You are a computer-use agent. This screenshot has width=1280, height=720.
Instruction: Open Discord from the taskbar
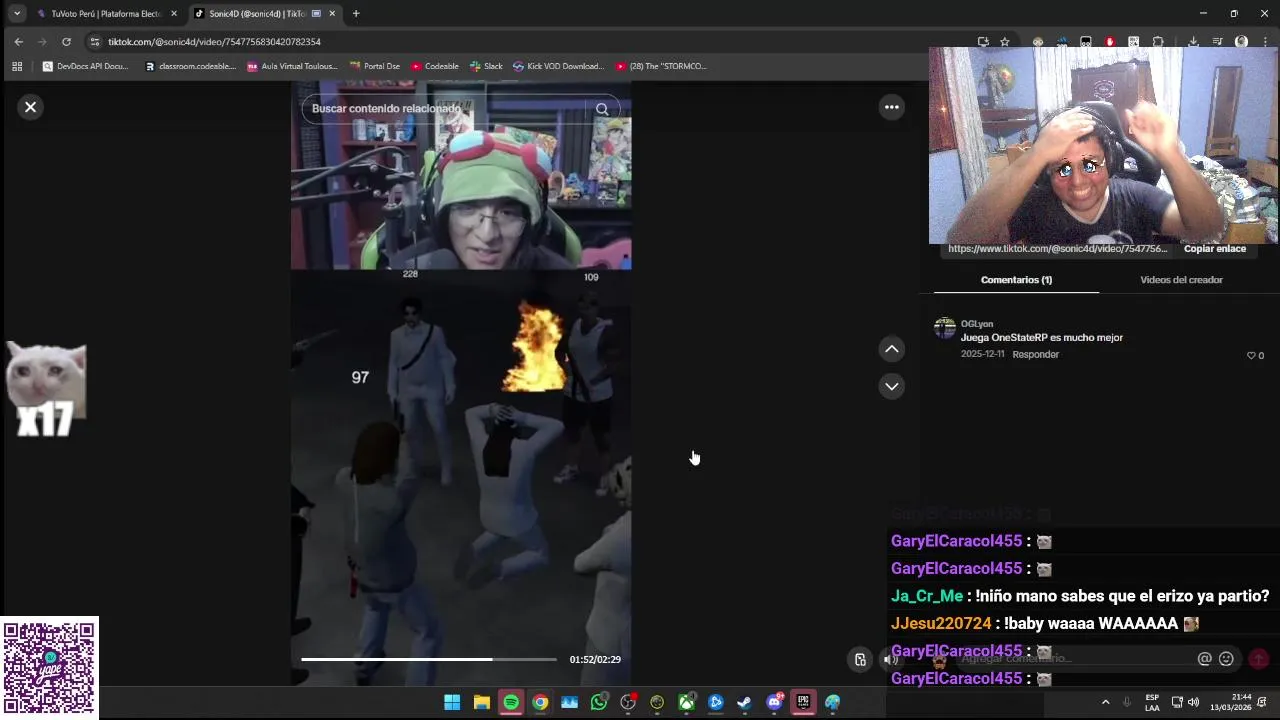coord(774,702)
